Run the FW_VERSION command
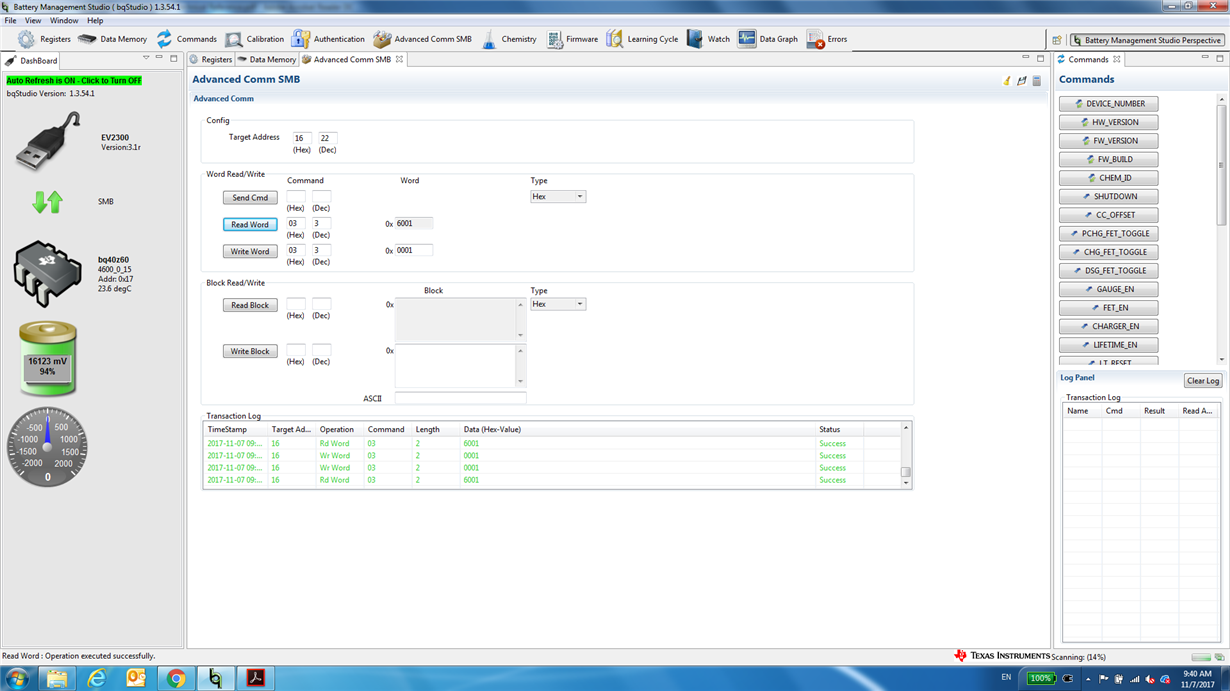Viewport: 1230px width, 691px height. 1109,141
